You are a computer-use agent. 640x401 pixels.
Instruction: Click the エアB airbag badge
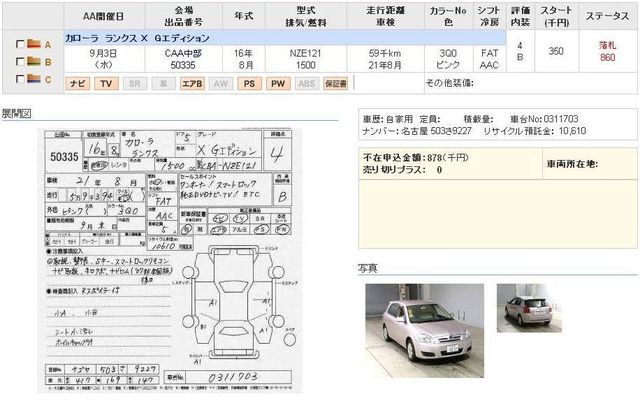[192, 84]
